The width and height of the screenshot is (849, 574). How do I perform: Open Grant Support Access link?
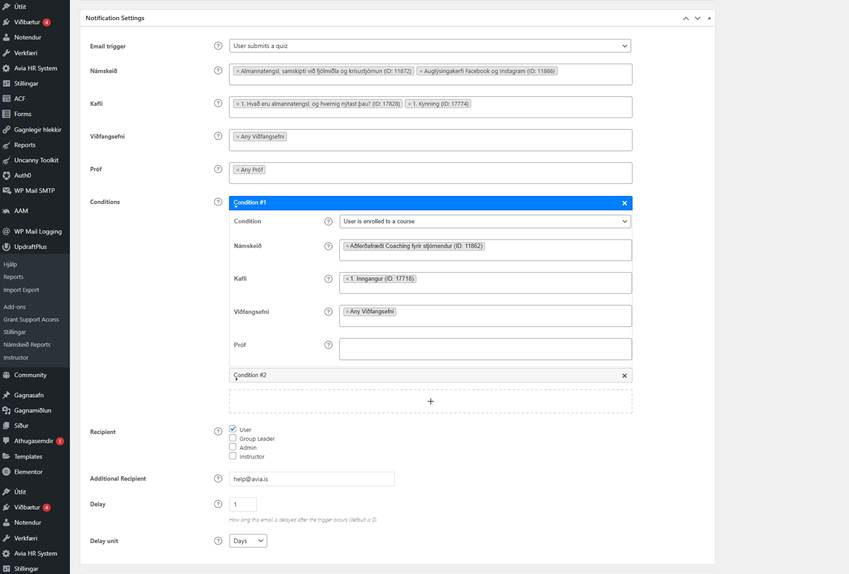(x=31, y=320)
